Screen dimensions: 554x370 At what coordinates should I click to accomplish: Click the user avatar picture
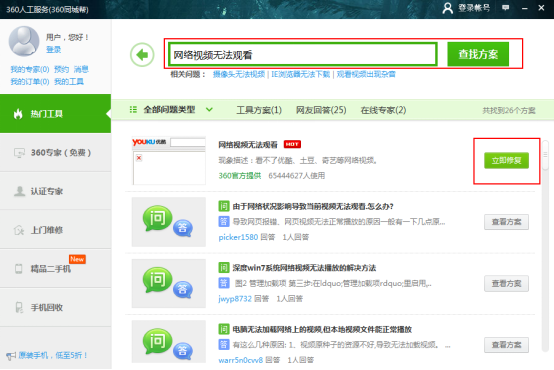24,41
